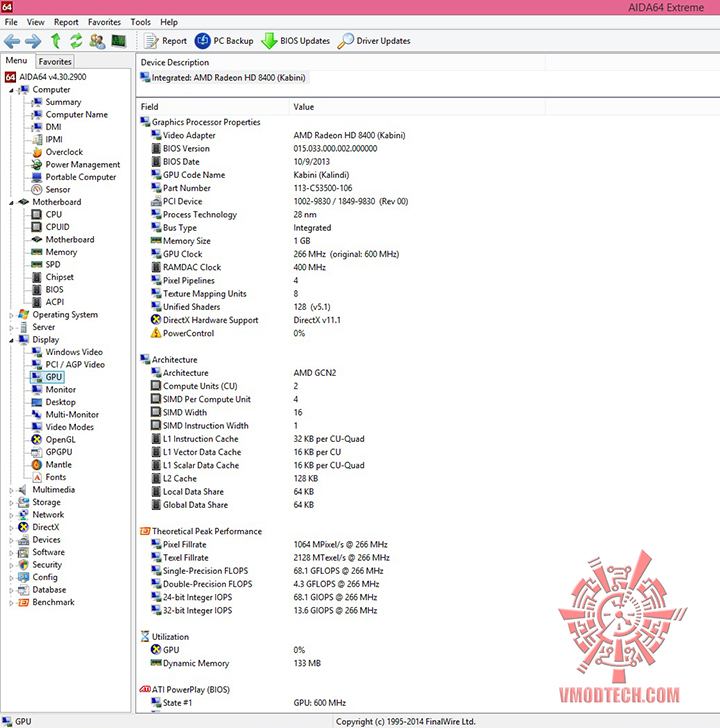Image resolution: width=720 pixels, height=728 pixels.
Task: Expand the Benchmark tree node
Action: click(11, 603)
